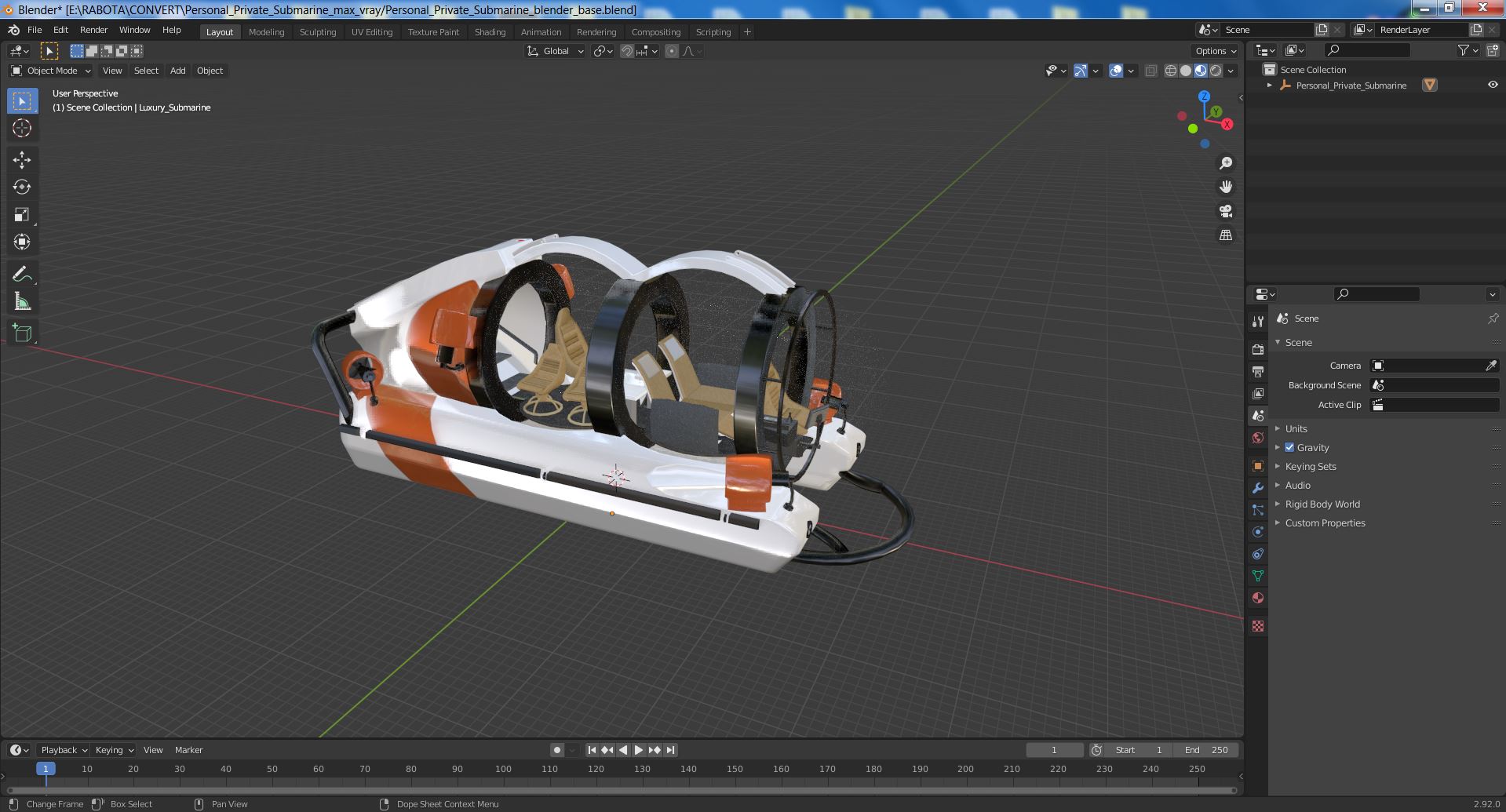This screenshot has width=1506, height=812.
Task: Select the Rotate tool
Action: tap(21, 187)
